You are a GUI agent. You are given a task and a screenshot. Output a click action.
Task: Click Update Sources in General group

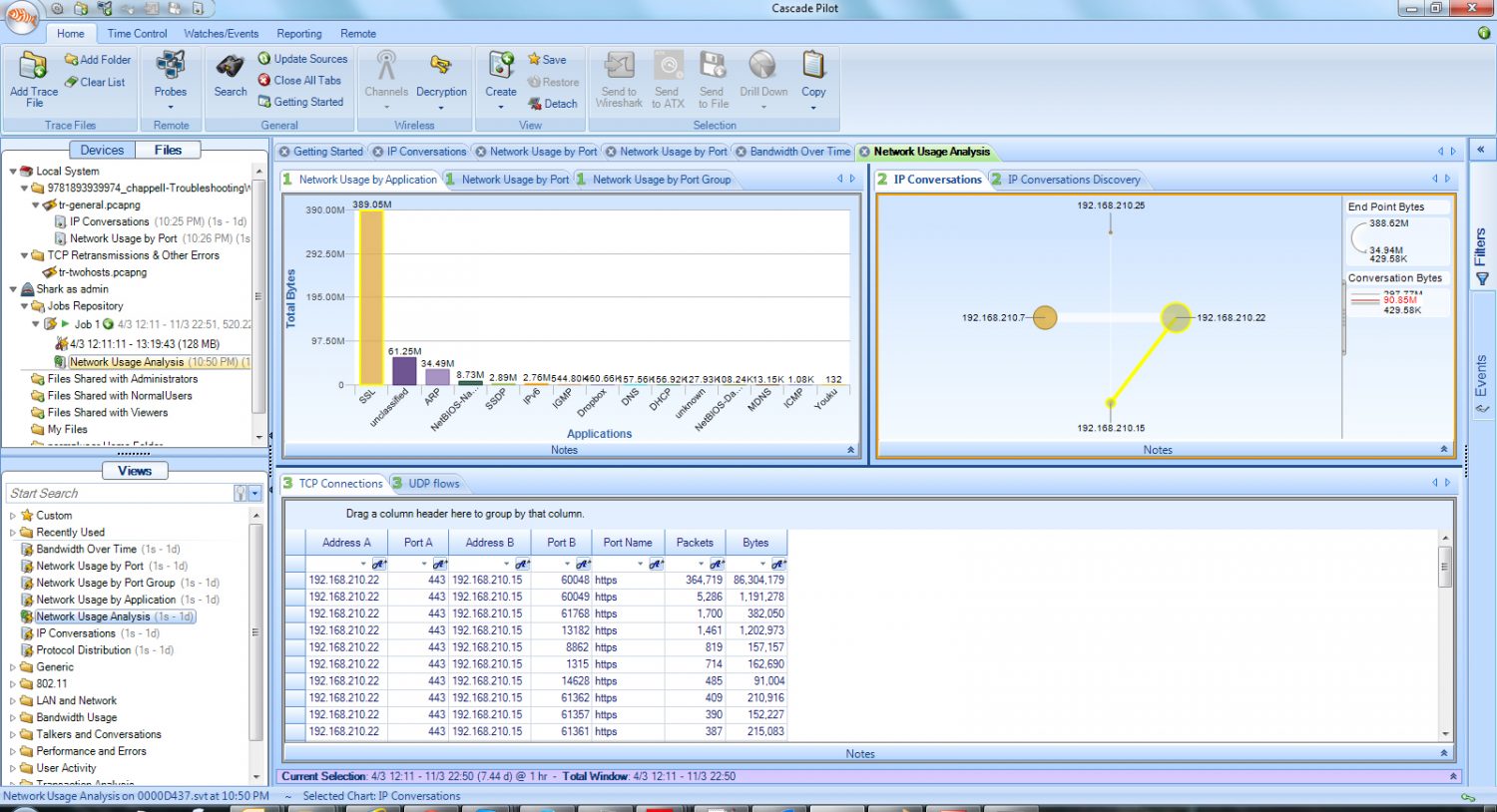[x=302, y=59]
